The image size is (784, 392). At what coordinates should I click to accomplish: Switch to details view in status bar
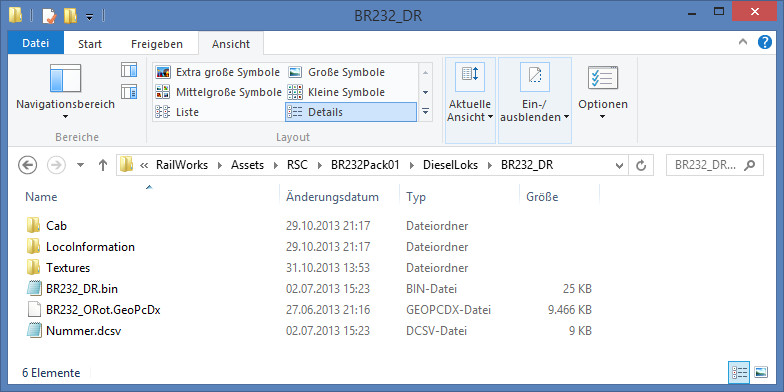click(740, 372)
